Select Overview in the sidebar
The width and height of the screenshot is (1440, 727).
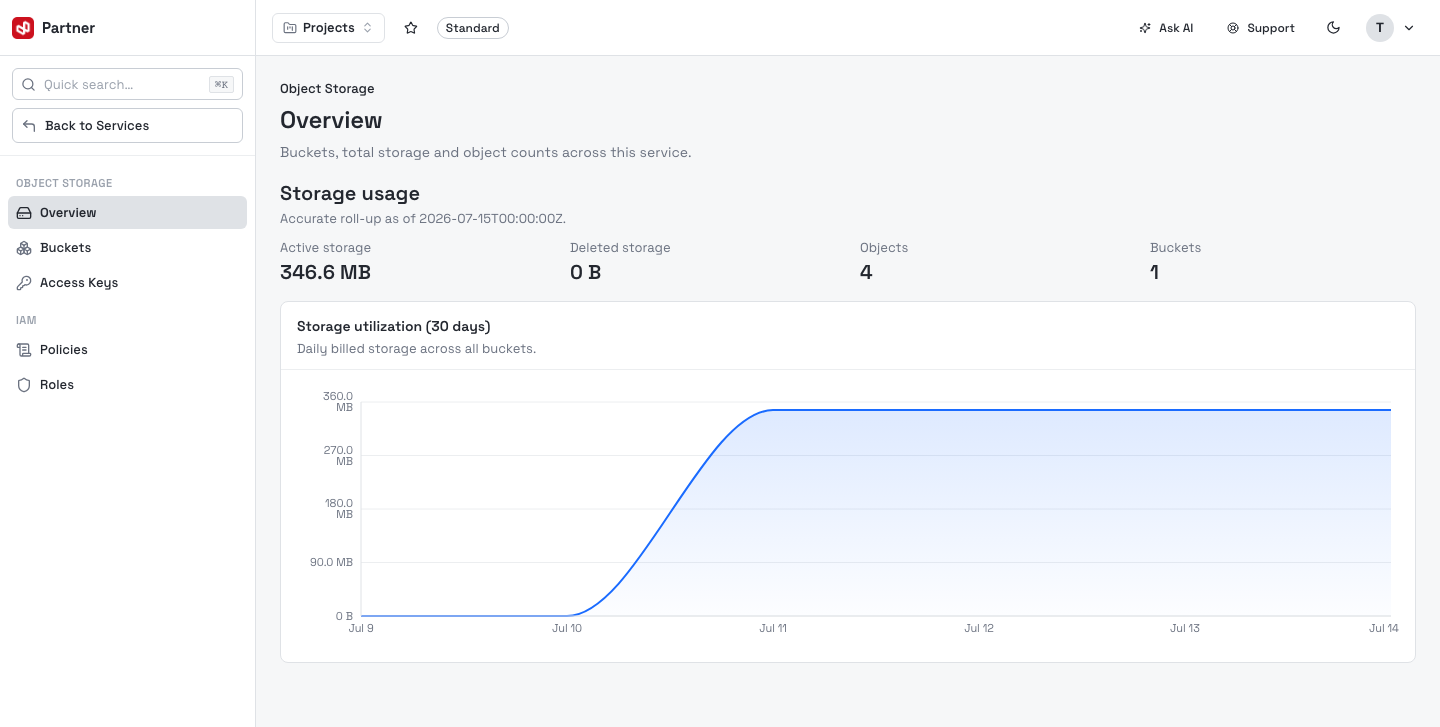tap(127, 213)
